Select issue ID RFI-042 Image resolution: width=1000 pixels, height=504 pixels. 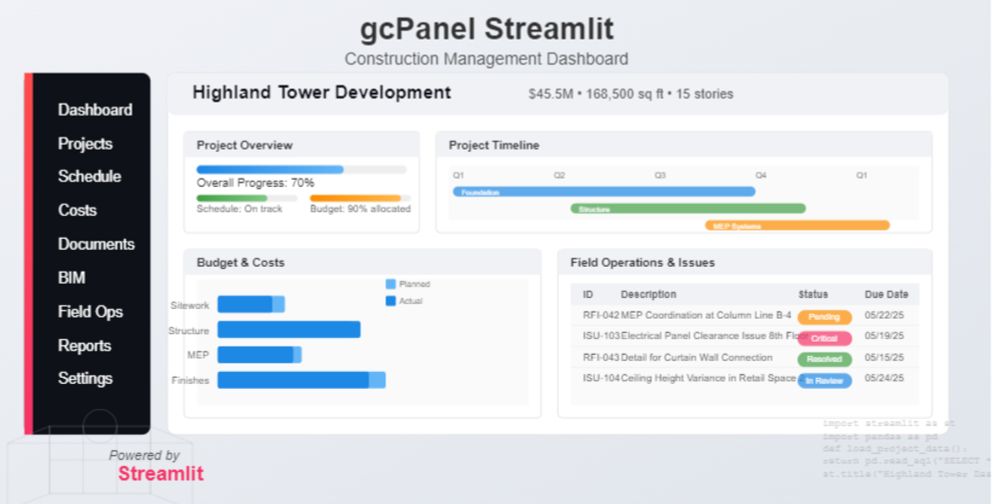coord(601,315)
